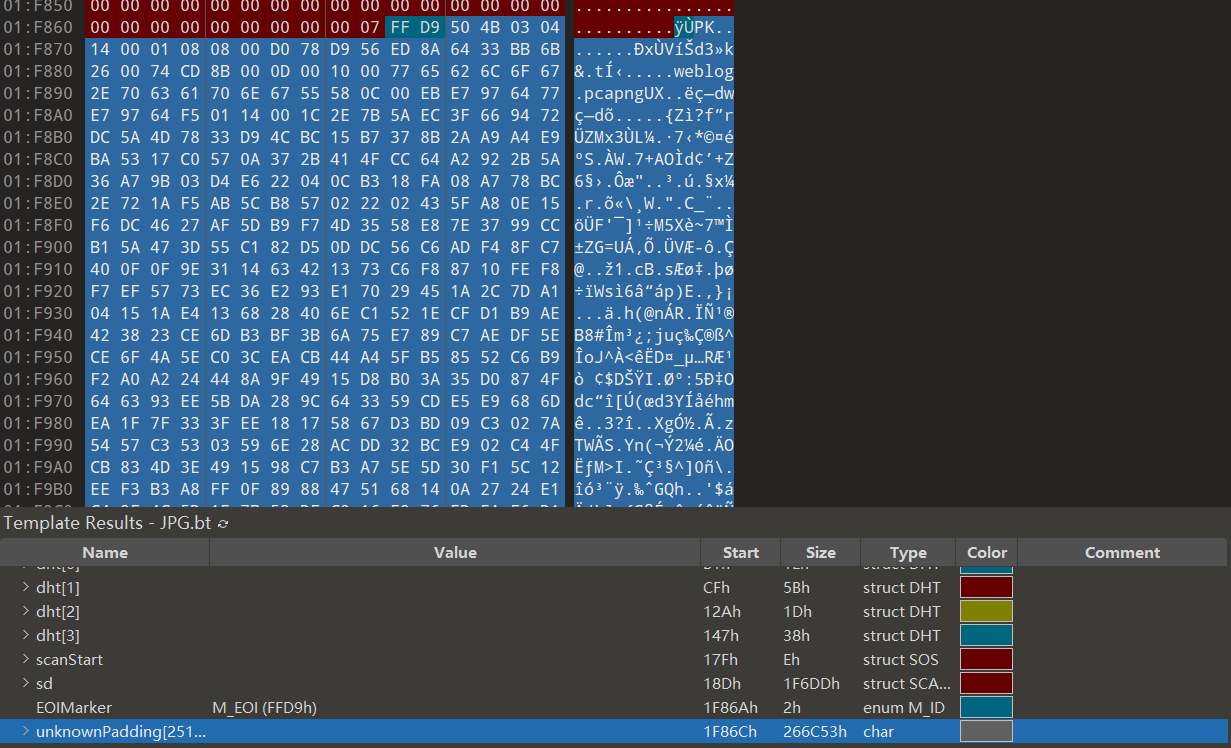
Task: Sort by the Start column header
Action: click(739, 553)
